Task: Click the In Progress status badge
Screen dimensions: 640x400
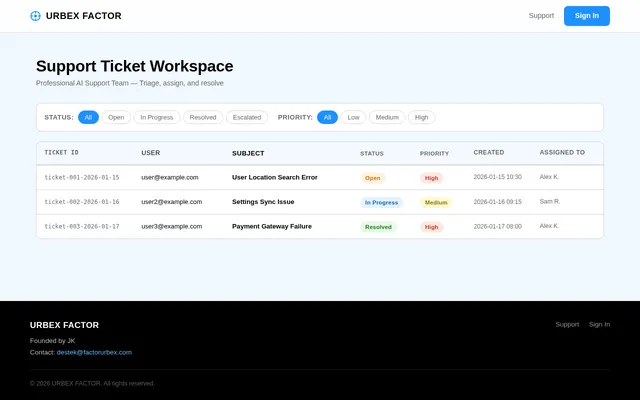Action: coord(381,202)
